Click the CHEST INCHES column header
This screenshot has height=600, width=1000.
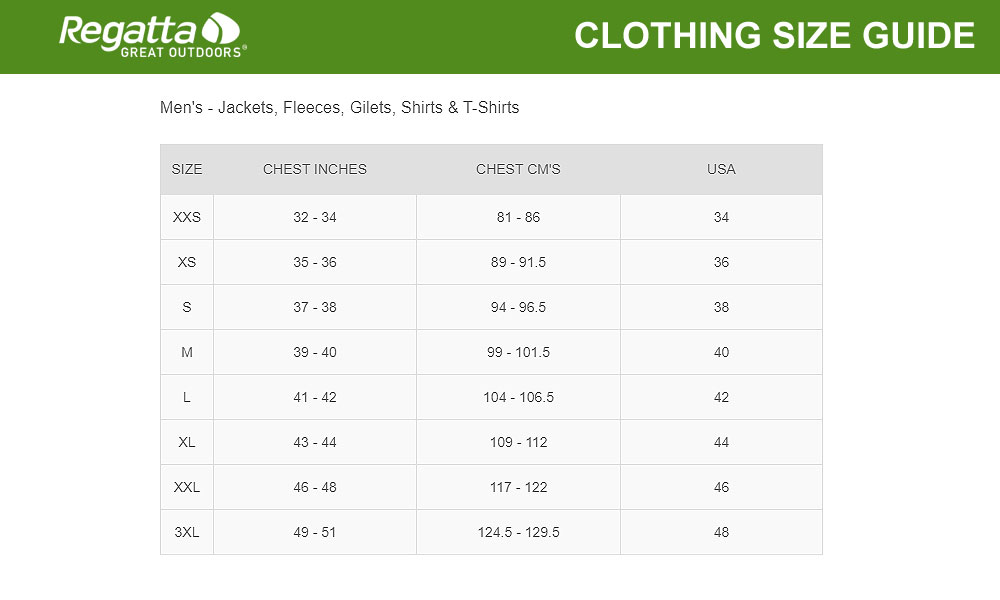pos(315,169)
